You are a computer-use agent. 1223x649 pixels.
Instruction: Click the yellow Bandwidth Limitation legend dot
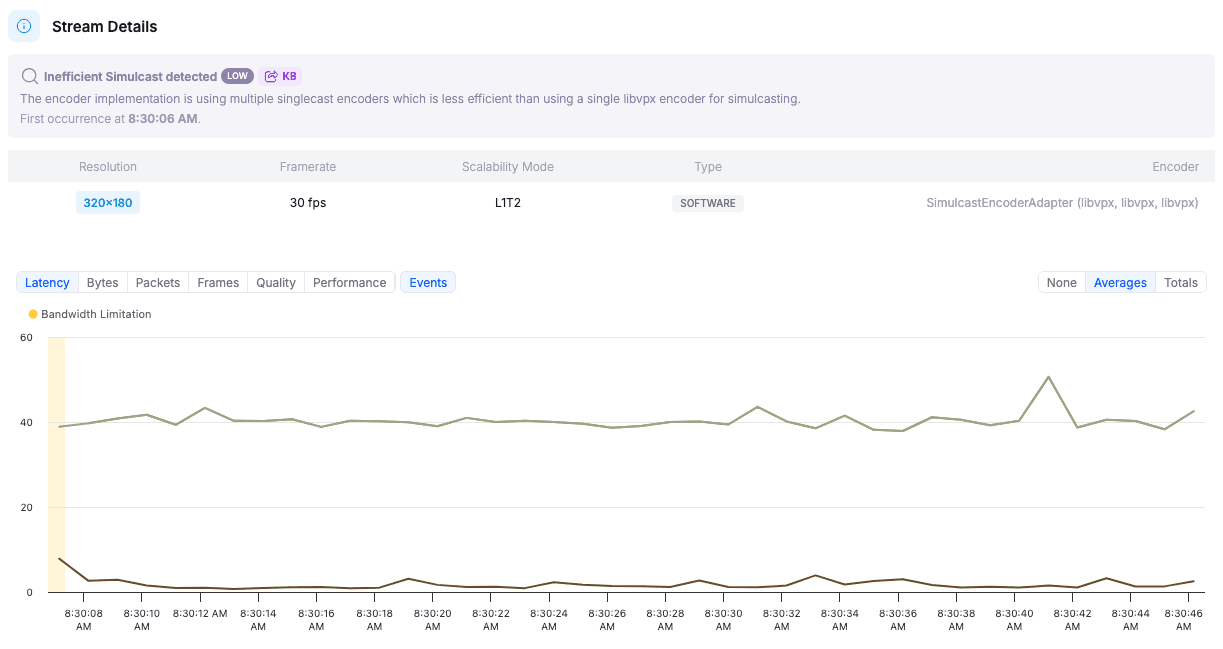(x=33, y=314)
